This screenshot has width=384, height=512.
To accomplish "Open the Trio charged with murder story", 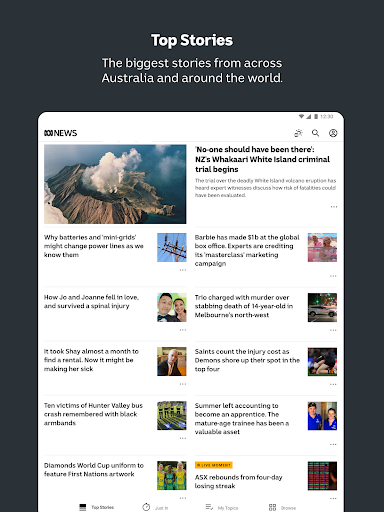I will (x=244, y=306).
